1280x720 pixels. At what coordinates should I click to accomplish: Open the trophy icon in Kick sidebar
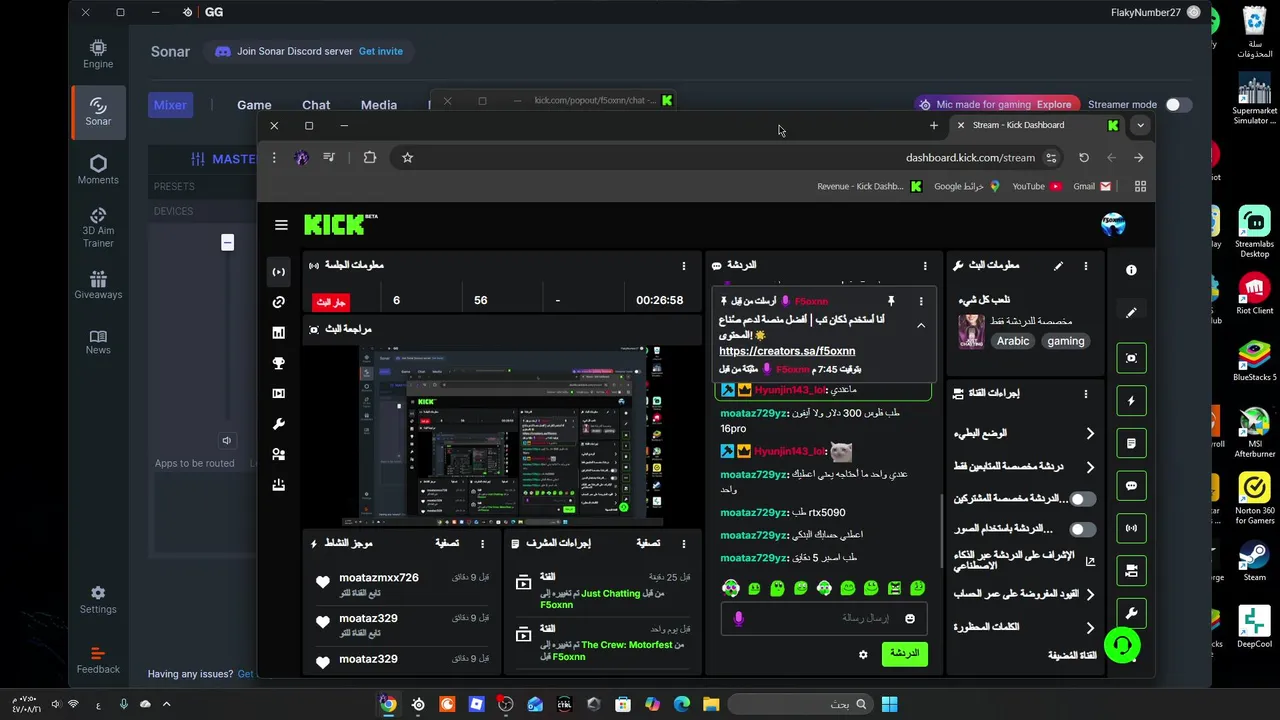click(x=279, y=363)
